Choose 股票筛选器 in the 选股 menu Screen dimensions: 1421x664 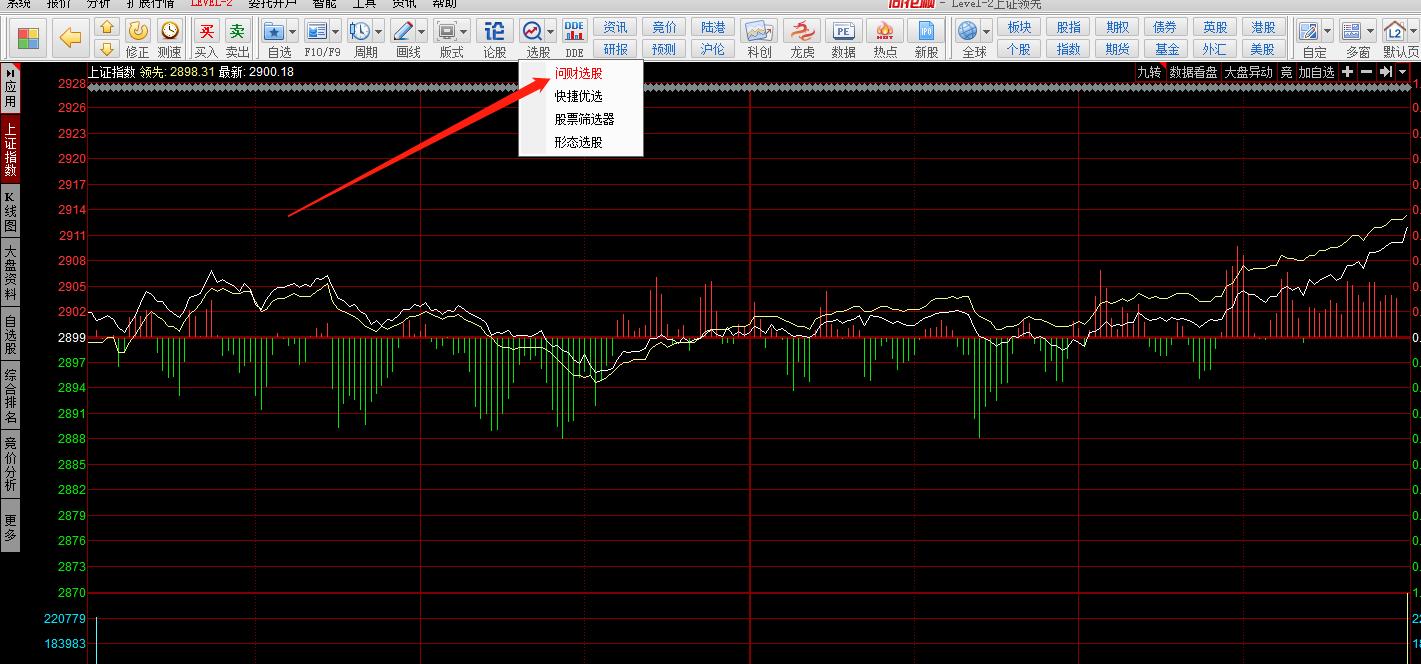pyautogui.click(x=584, y=119)
